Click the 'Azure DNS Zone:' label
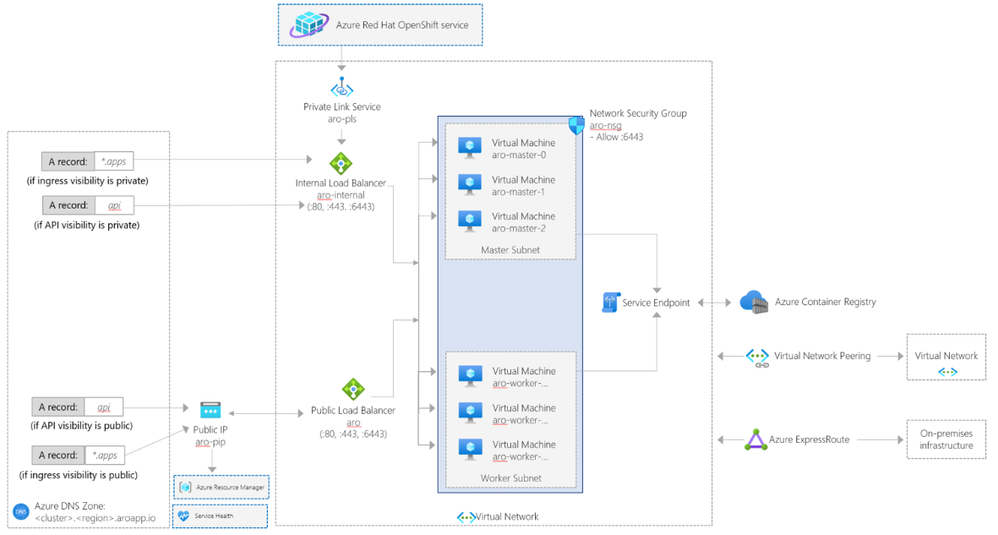The height and width of the screenshot is (535, 998). click(70, 506)
